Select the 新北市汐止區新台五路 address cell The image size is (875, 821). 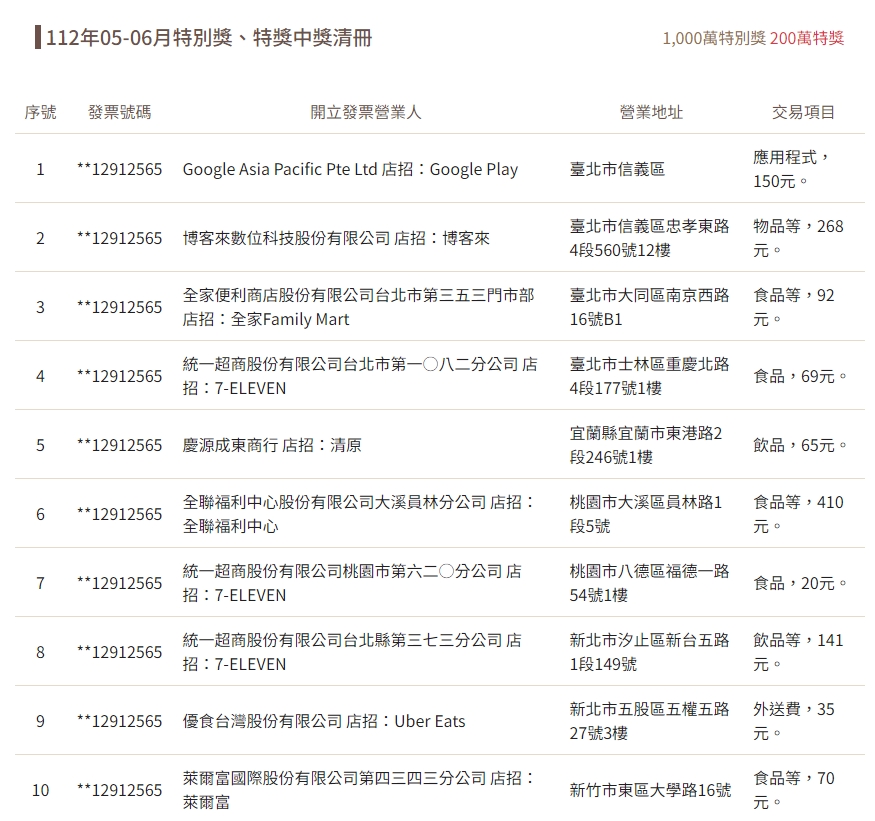(x=649, y=652)
